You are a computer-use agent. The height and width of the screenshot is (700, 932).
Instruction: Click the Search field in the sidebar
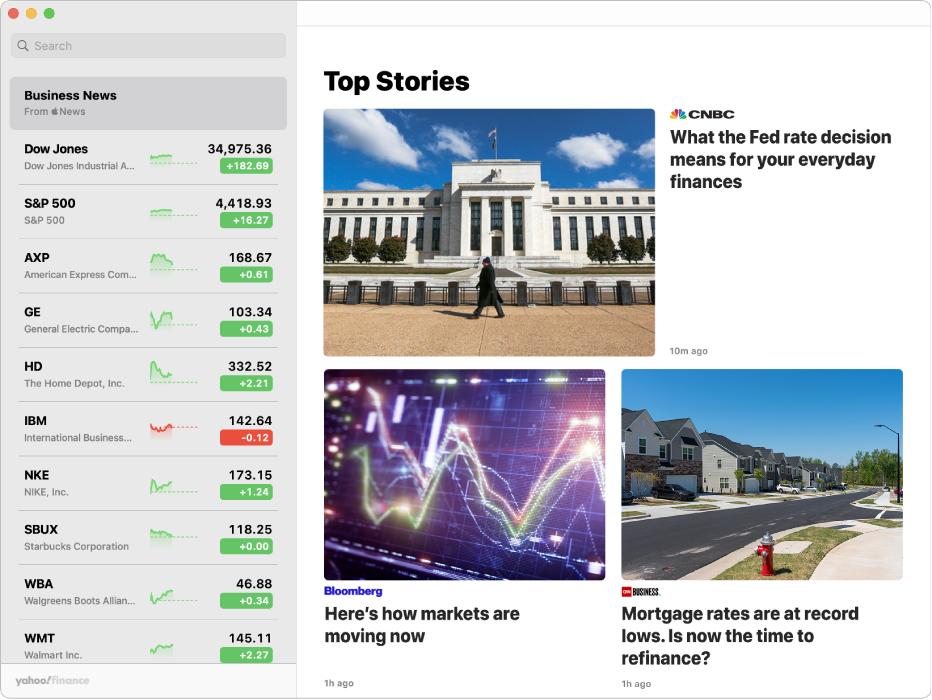point(148,46)
